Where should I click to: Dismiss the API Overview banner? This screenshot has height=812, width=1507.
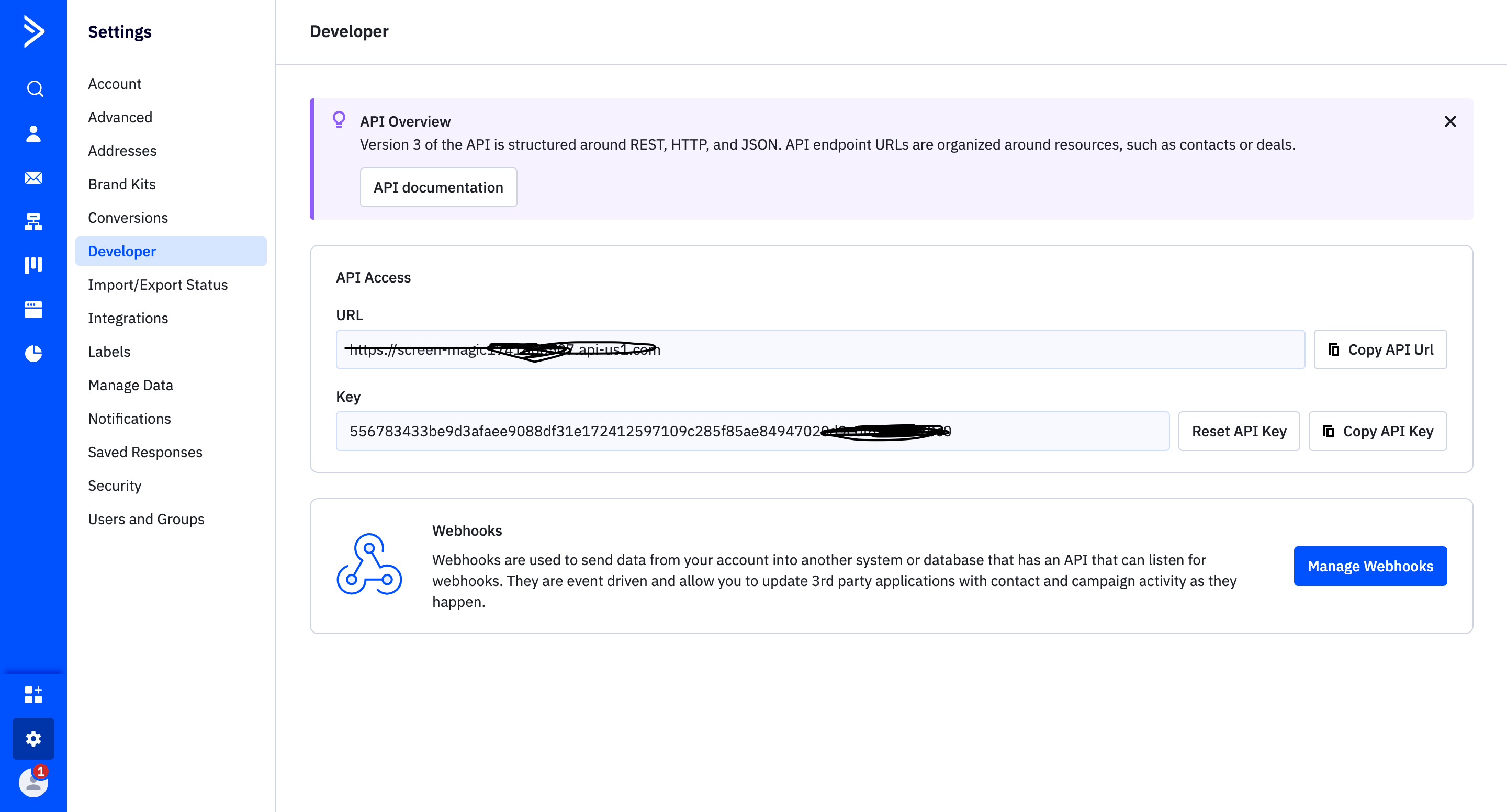(x=1449, y=121)
